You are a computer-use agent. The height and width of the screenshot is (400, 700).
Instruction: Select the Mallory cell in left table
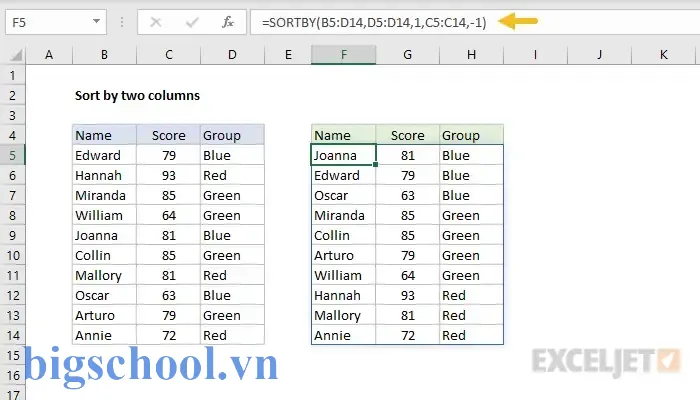click(x=104, y=275)
